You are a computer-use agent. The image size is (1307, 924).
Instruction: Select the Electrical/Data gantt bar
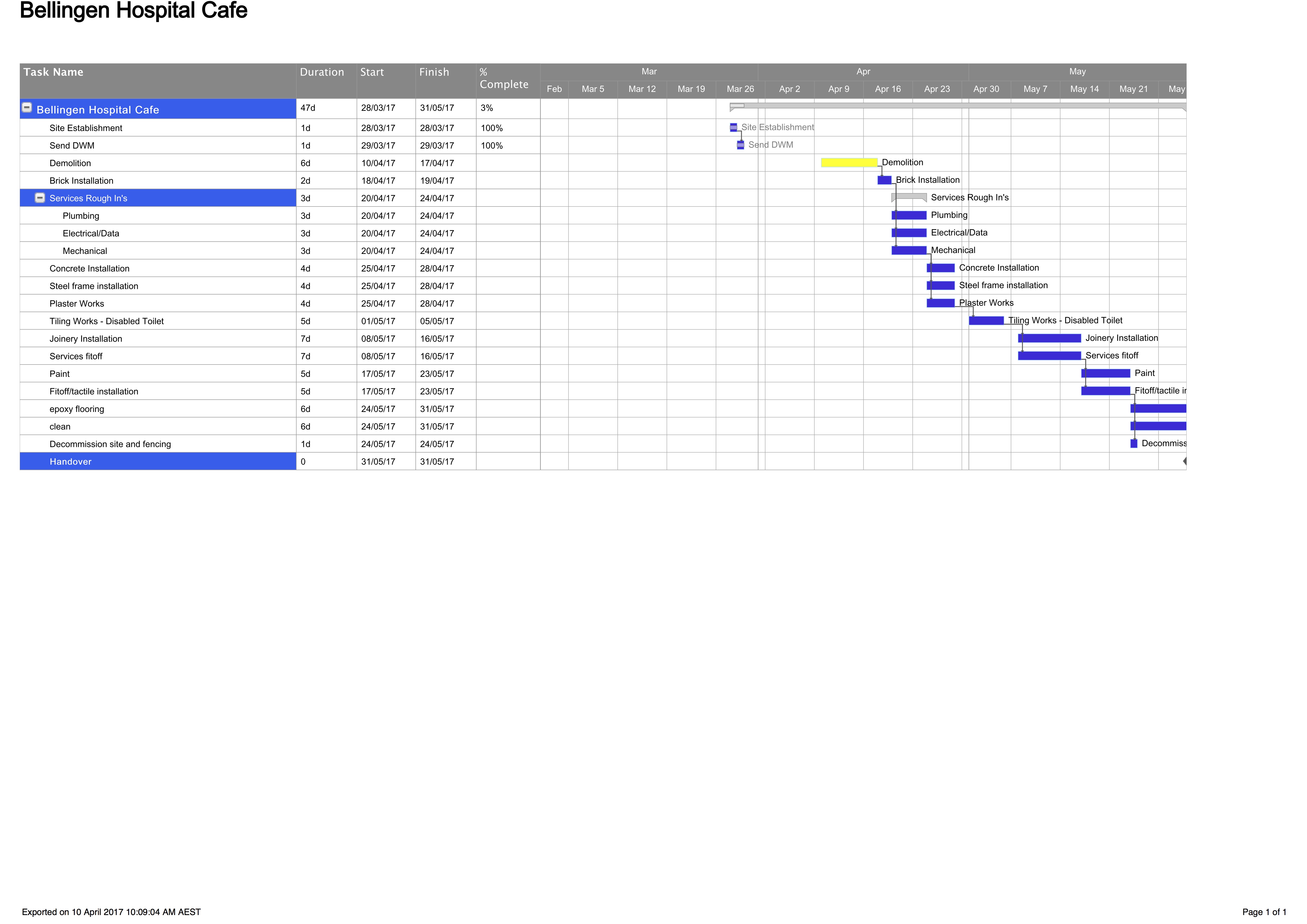(x=909, y=233)
